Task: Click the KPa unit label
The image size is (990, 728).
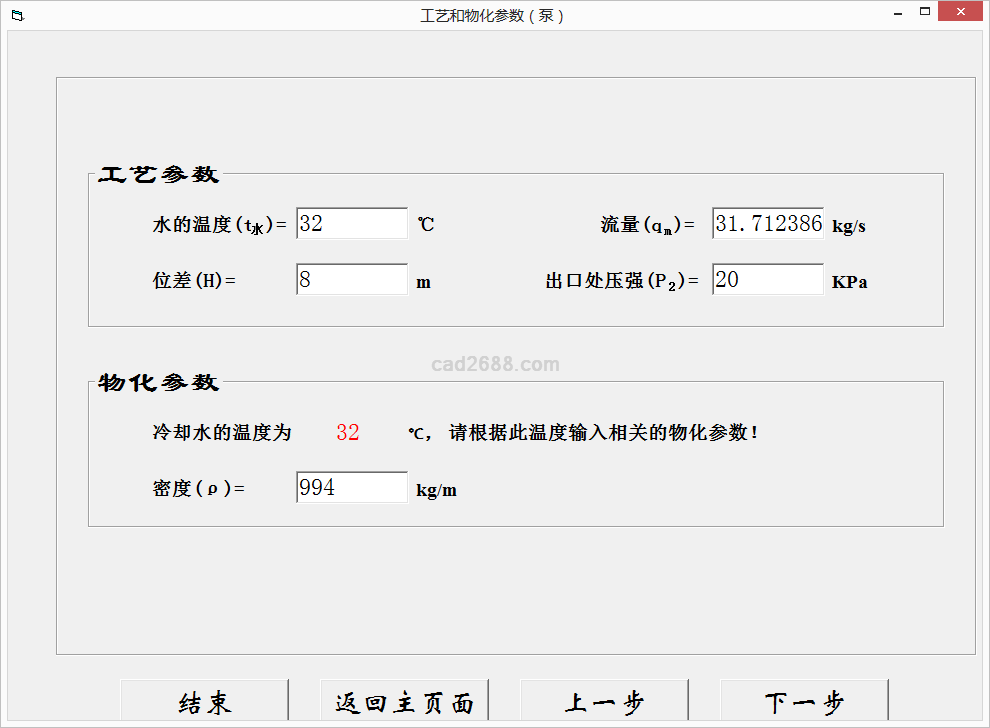Action: 850,282
